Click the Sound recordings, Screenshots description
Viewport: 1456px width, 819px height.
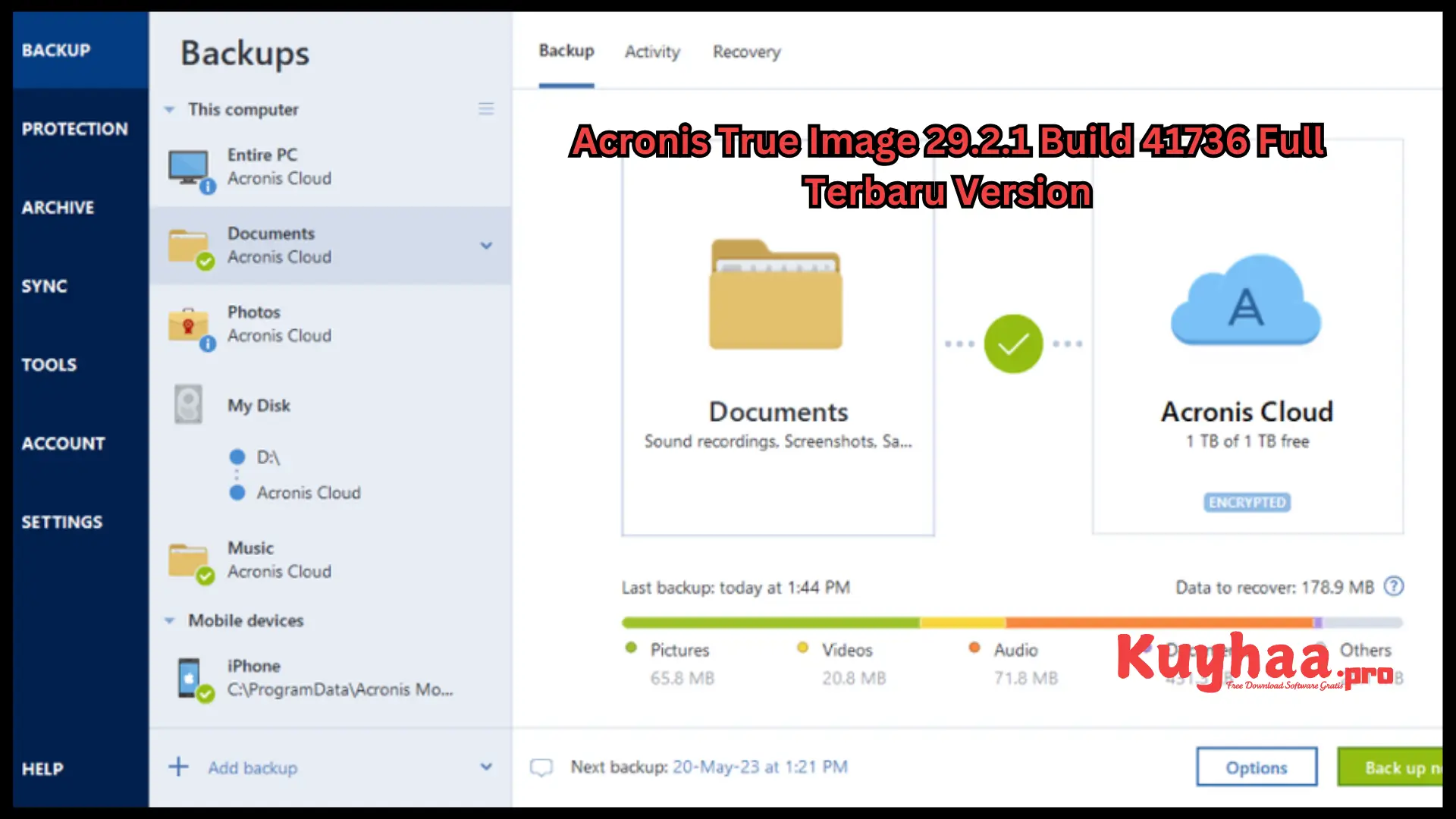[778, 441]
